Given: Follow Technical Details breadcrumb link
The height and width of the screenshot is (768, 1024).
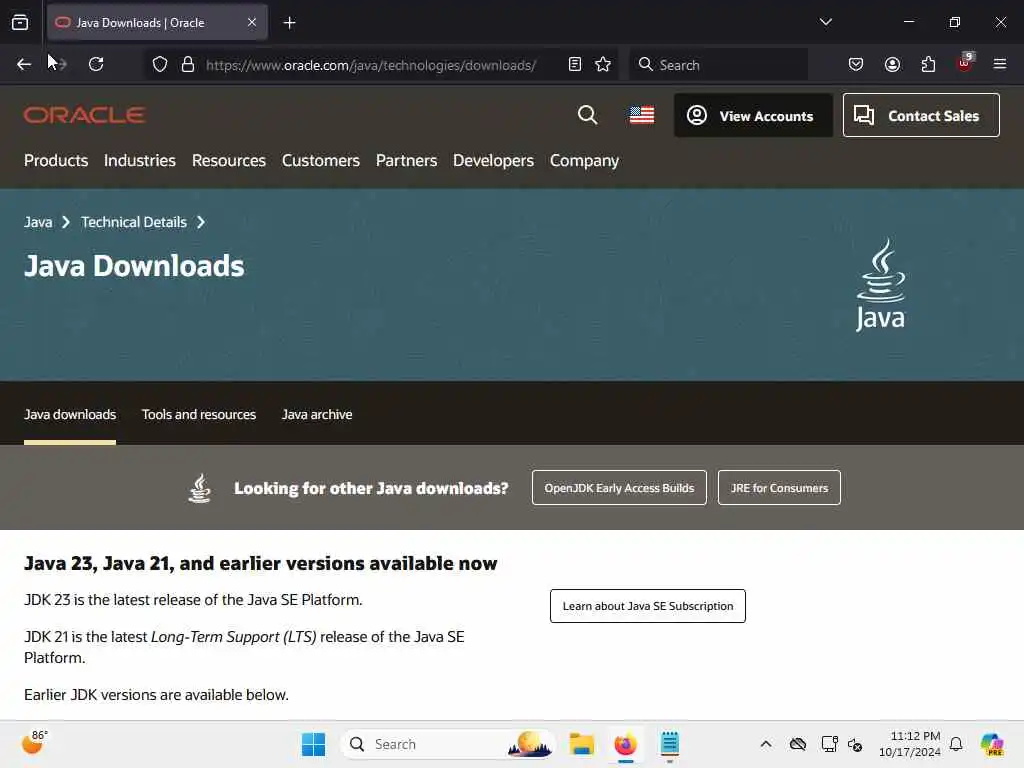Looking at the screenshot, I should point(134,222).
